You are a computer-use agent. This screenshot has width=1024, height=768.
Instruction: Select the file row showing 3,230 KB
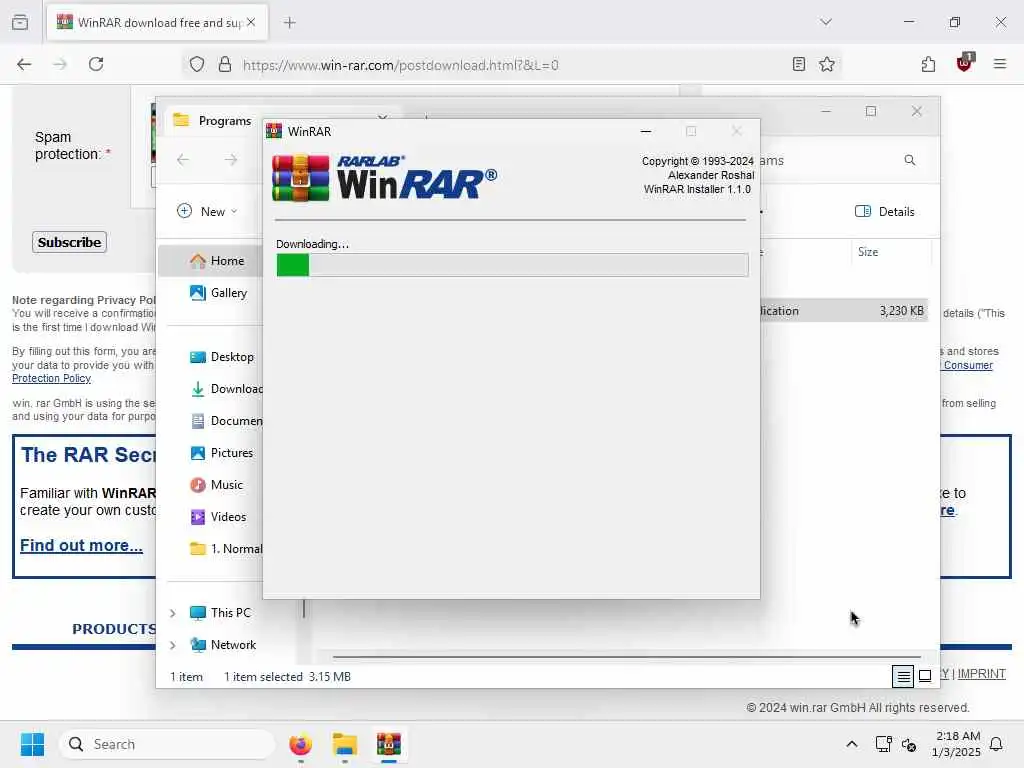(844, 311)
